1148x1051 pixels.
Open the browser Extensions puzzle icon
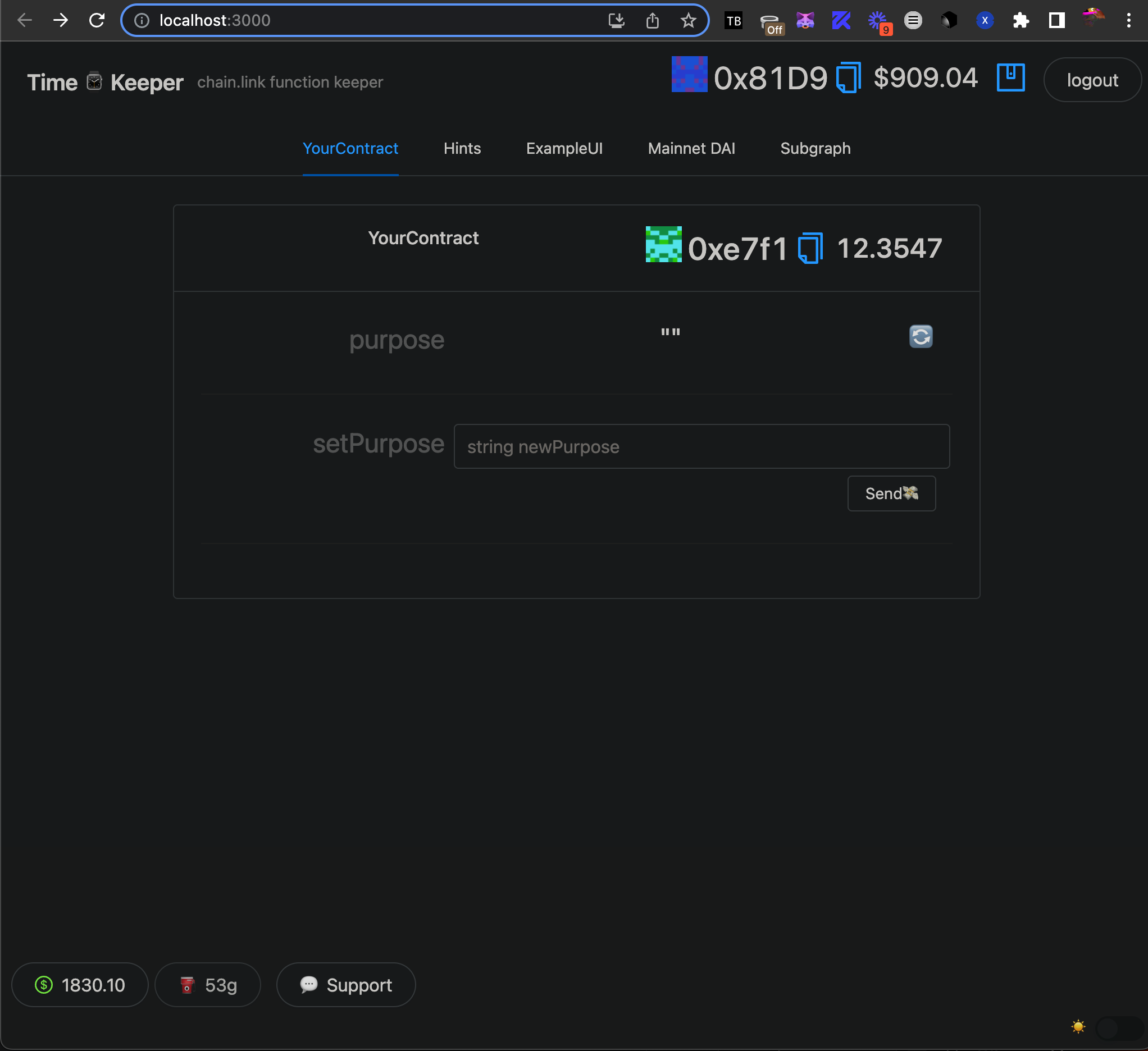1021,21
